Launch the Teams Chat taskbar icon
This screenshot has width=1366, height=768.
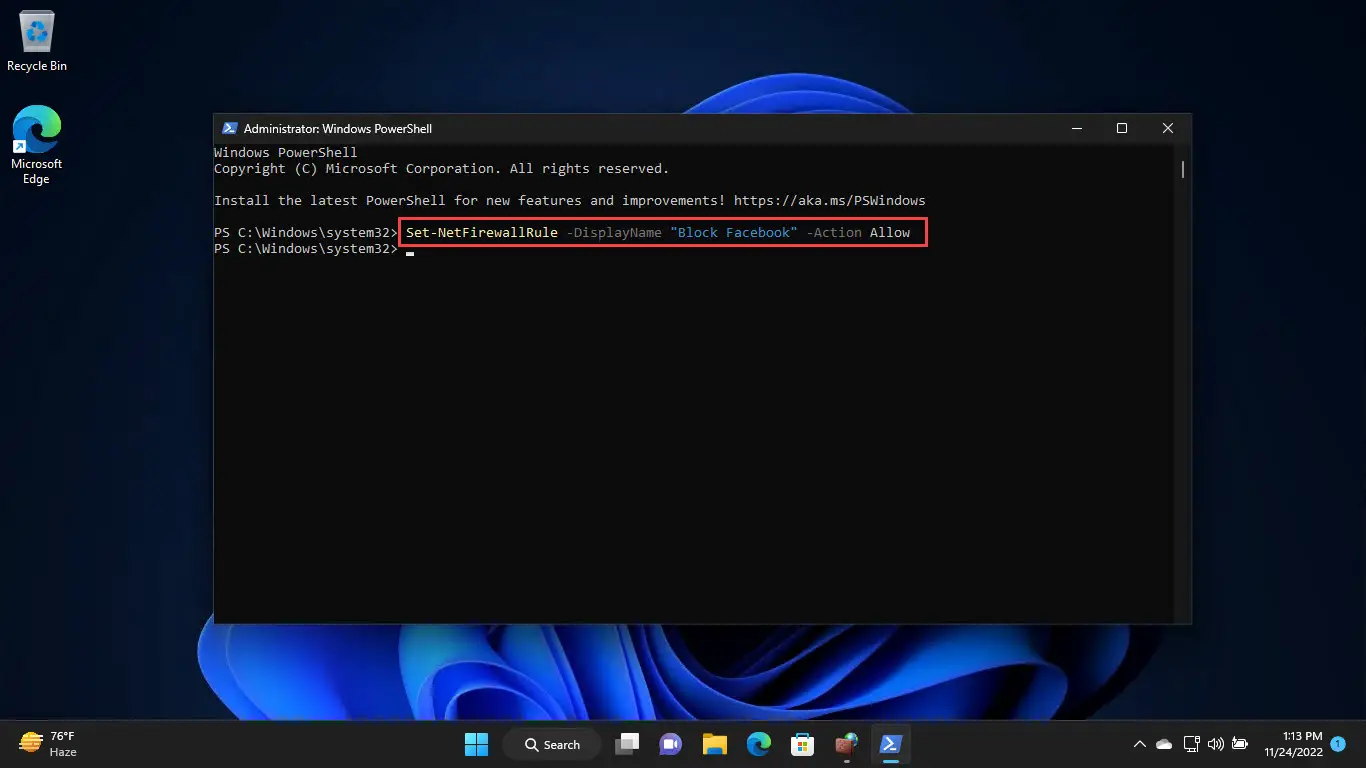point(670,744)
